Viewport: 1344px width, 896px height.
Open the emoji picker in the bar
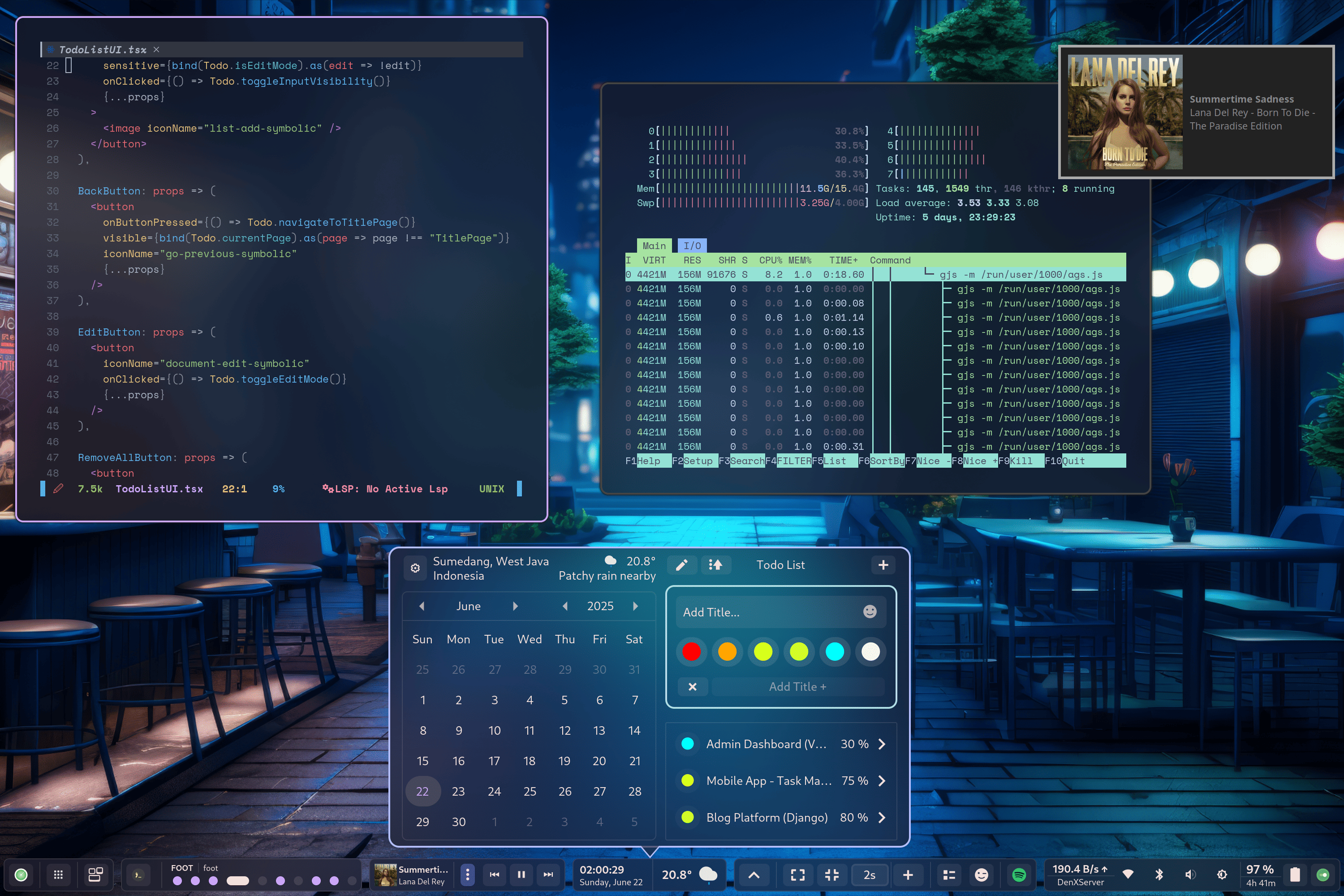click(x=982, y=875)
